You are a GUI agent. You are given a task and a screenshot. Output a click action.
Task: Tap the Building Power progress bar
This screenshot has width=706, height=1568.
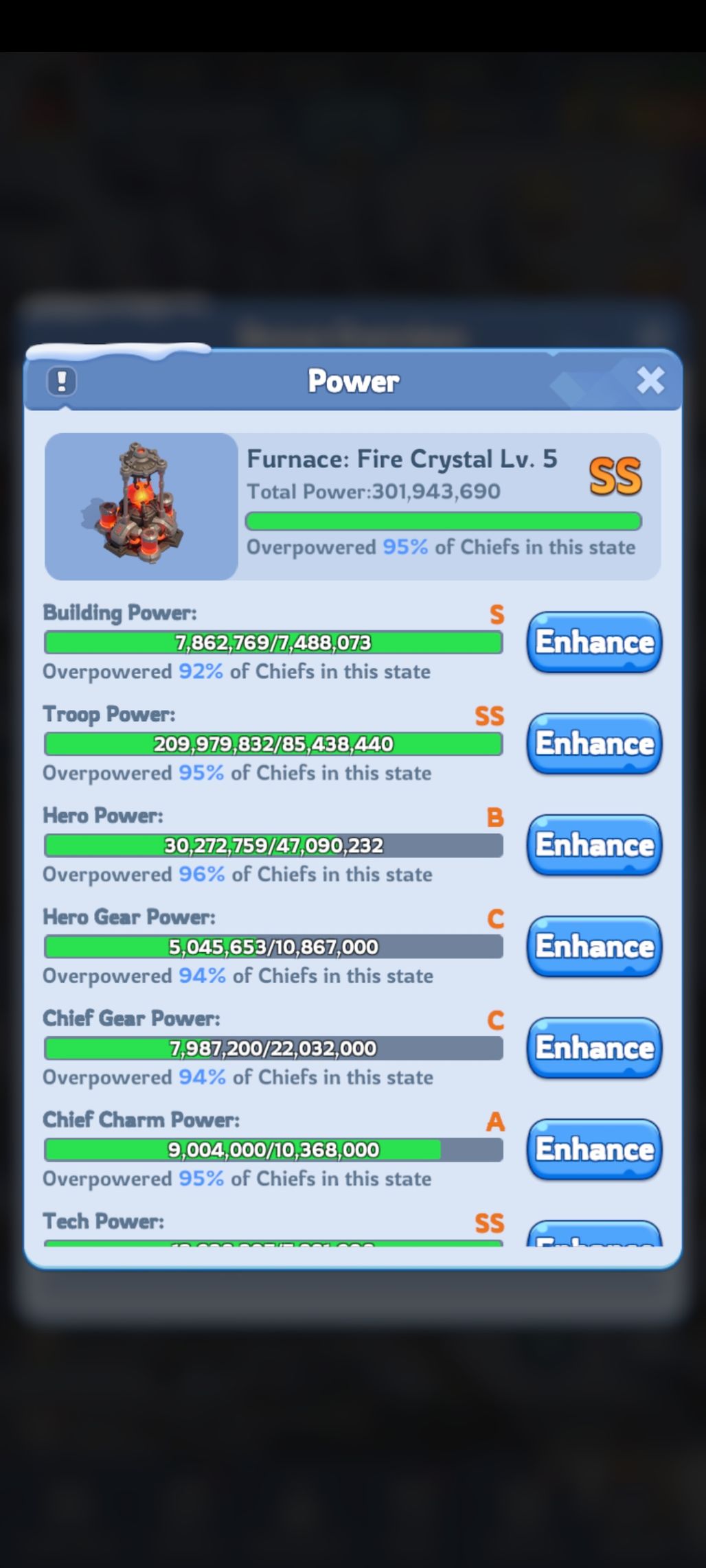tap(273, 643)
